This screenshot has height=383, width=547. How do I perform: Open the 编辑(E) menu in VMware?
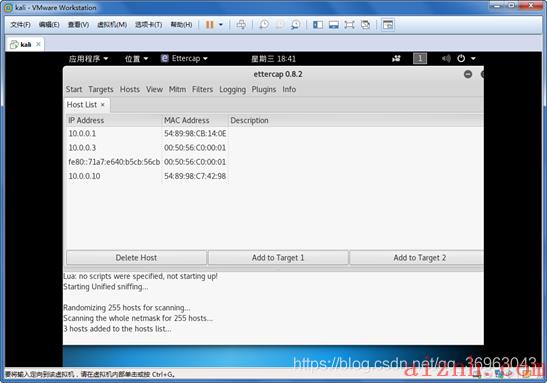tap(49, 25)
